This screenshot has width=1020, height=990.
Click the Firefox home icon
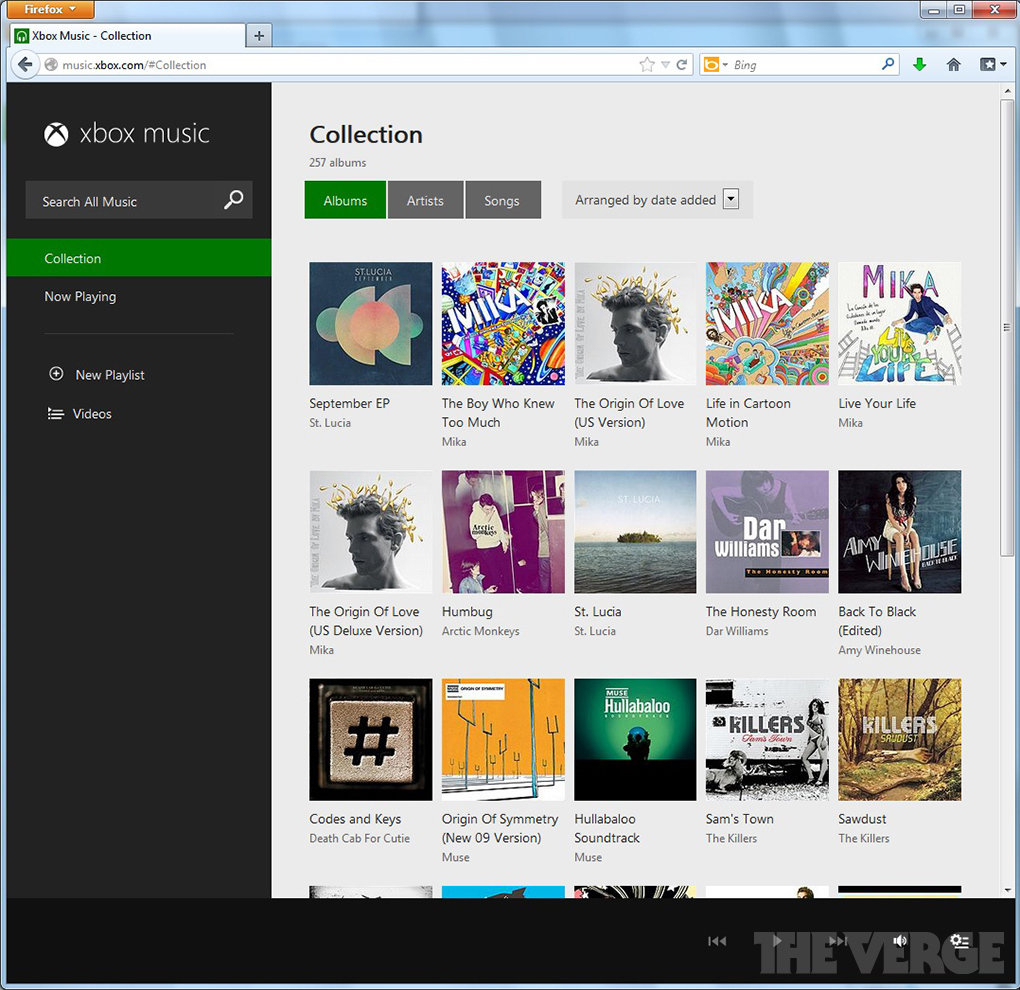[x=953, y=65]
